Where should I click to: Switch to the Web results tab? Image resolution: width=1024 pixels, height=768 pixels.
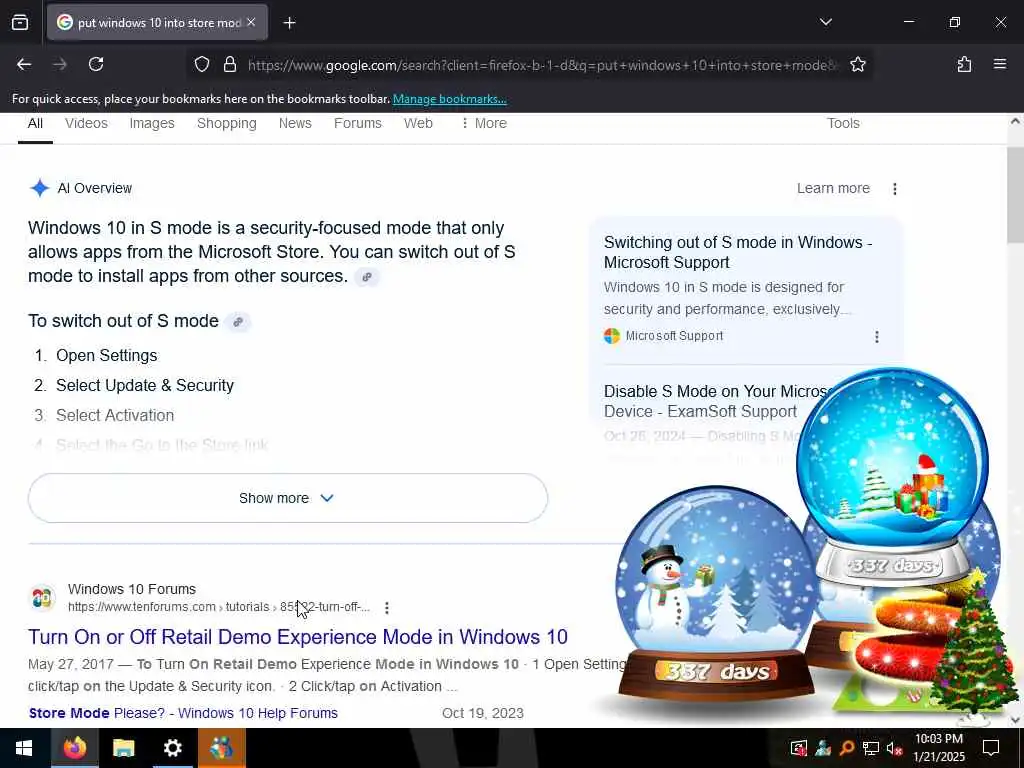click(418, 123)
